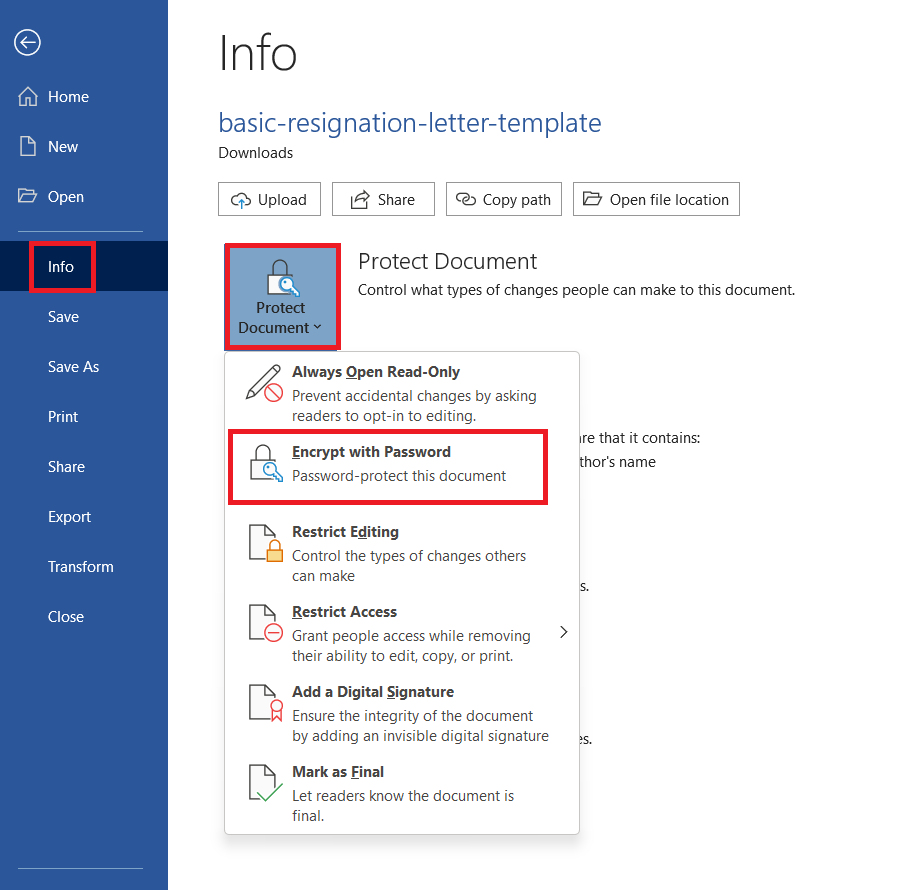Viewport: 915px width, 890px height.
Task: Click the Open file location button
Action: 656,199
